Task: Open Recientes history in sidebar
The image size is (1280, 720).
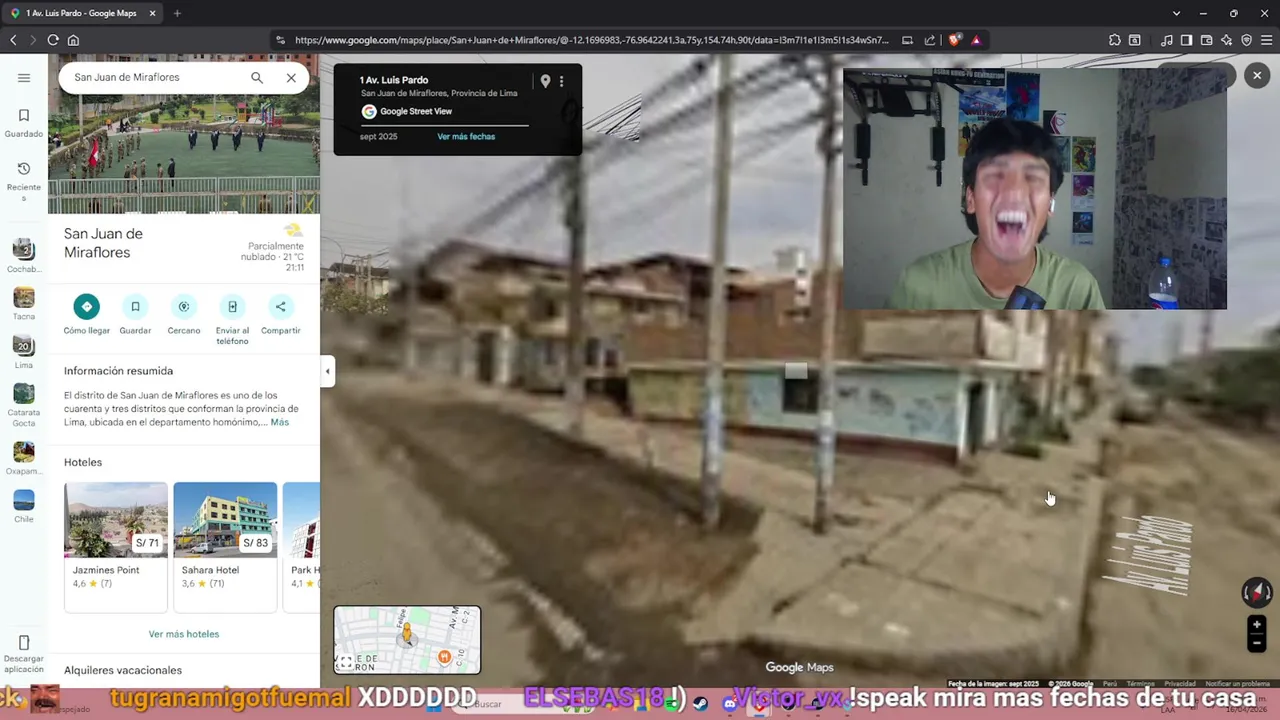Action: 24,180
